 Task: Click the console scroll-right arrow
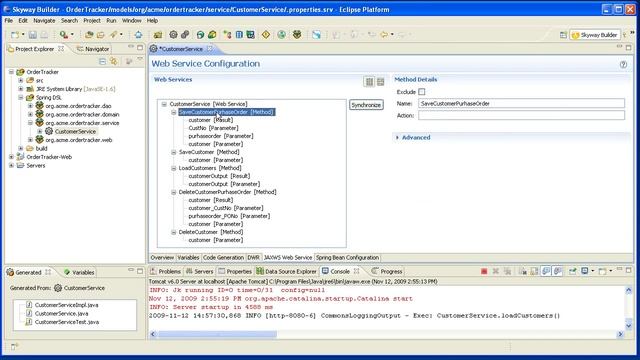[x=620, y=334]
